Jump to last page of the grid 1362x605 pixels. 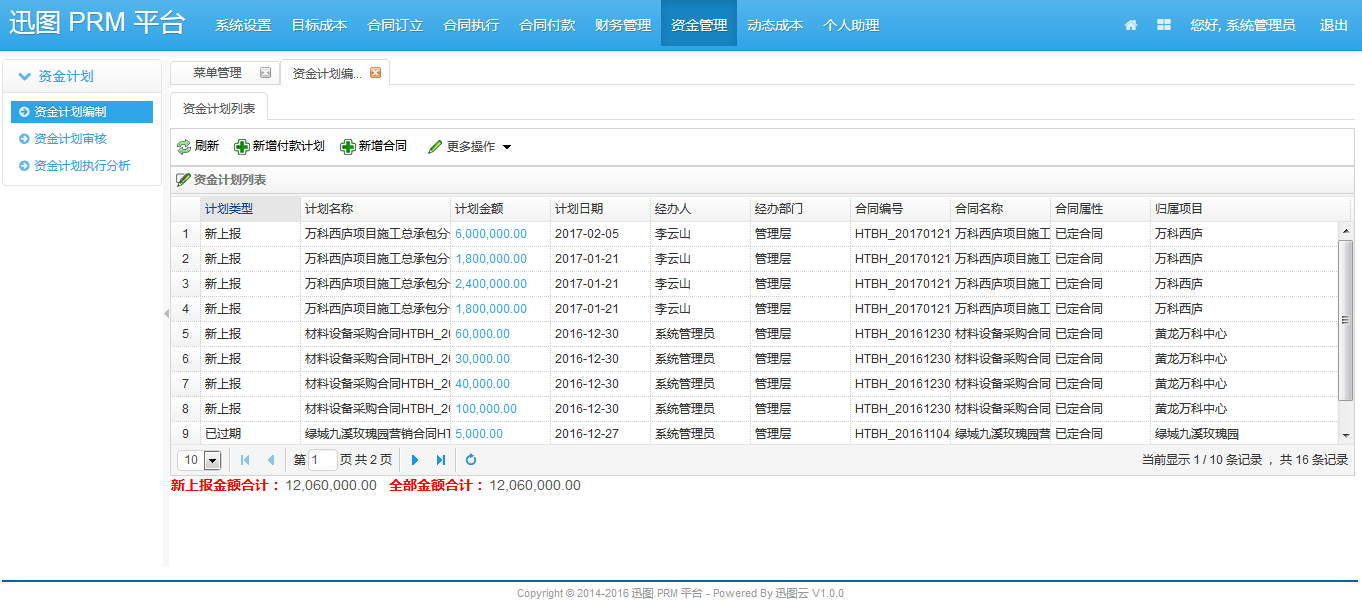tap(441, 460)
